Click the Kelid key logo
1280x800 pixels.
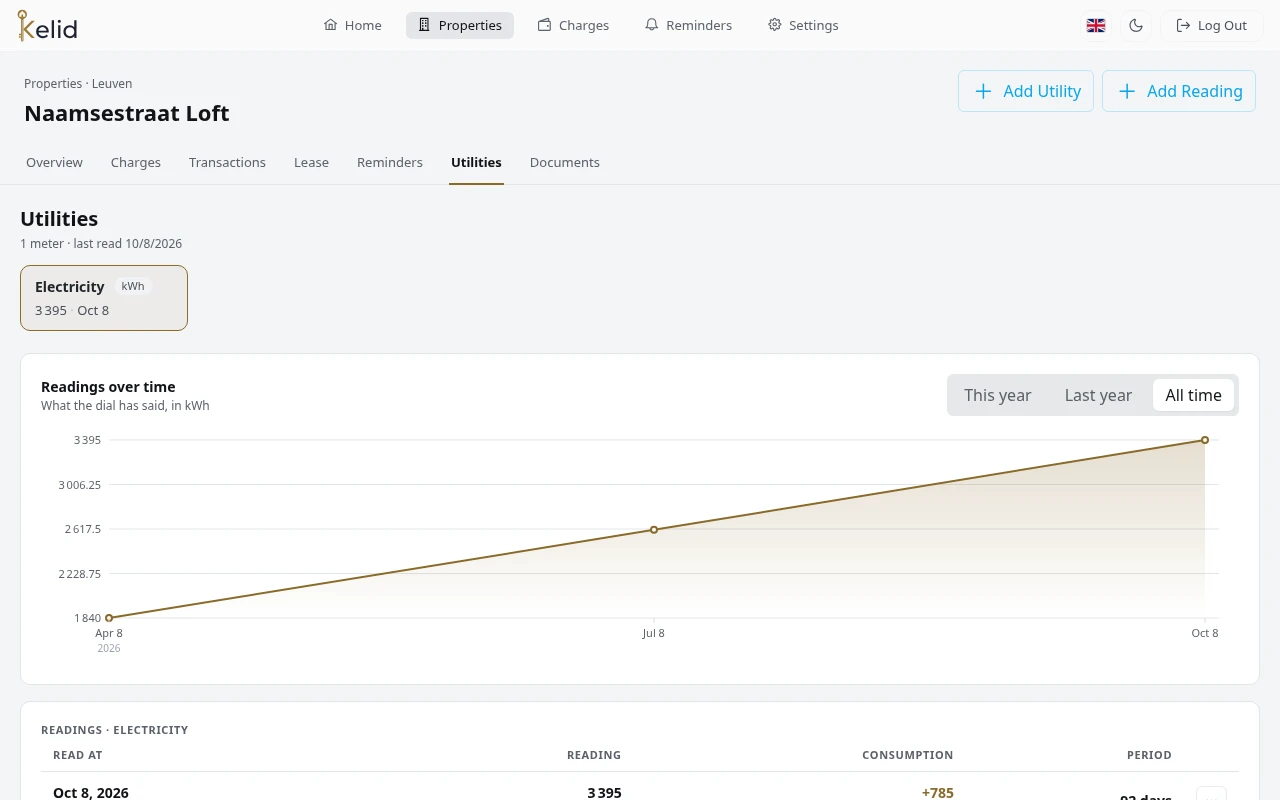click(47, 26)
